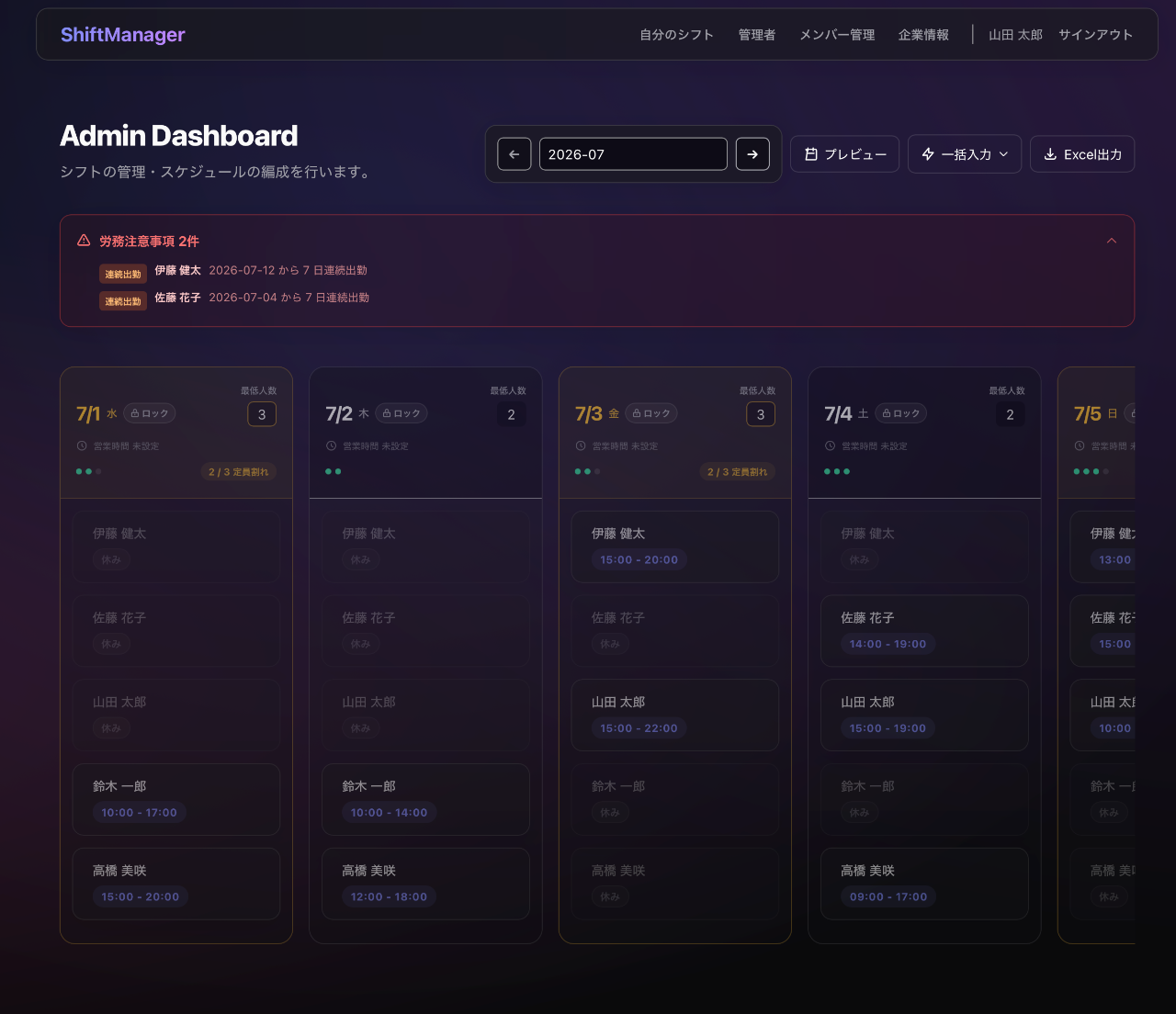1176x1014 pixels.
Task: Collapse the 労務注意事項 alert panel
Action: (x=1112, y=241)
